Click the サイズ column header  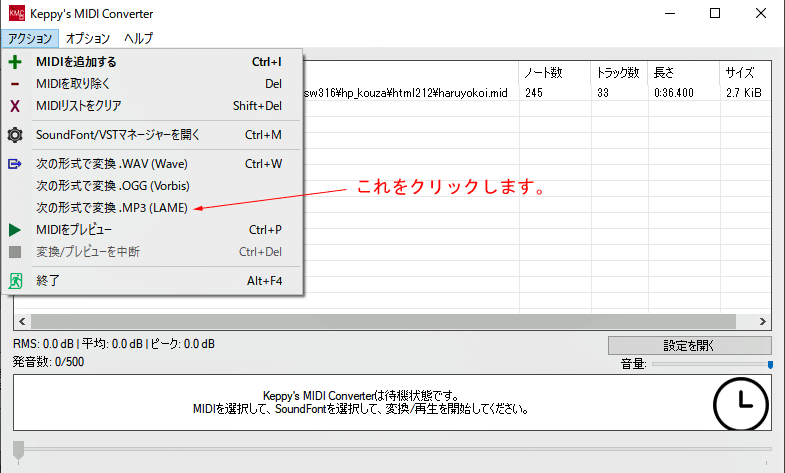(x=745, y=73)
